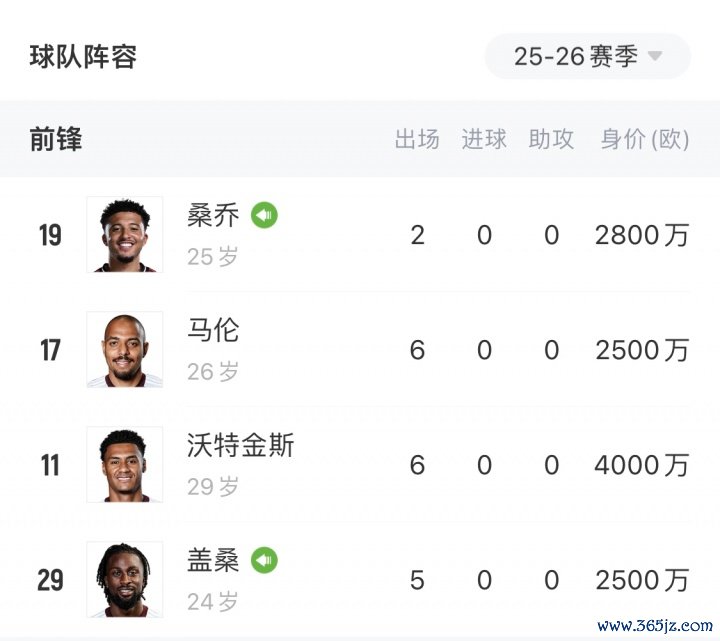Open the 25-26赛季 season dropdown
The image size is (720, 641).
[x=587, y=56]
